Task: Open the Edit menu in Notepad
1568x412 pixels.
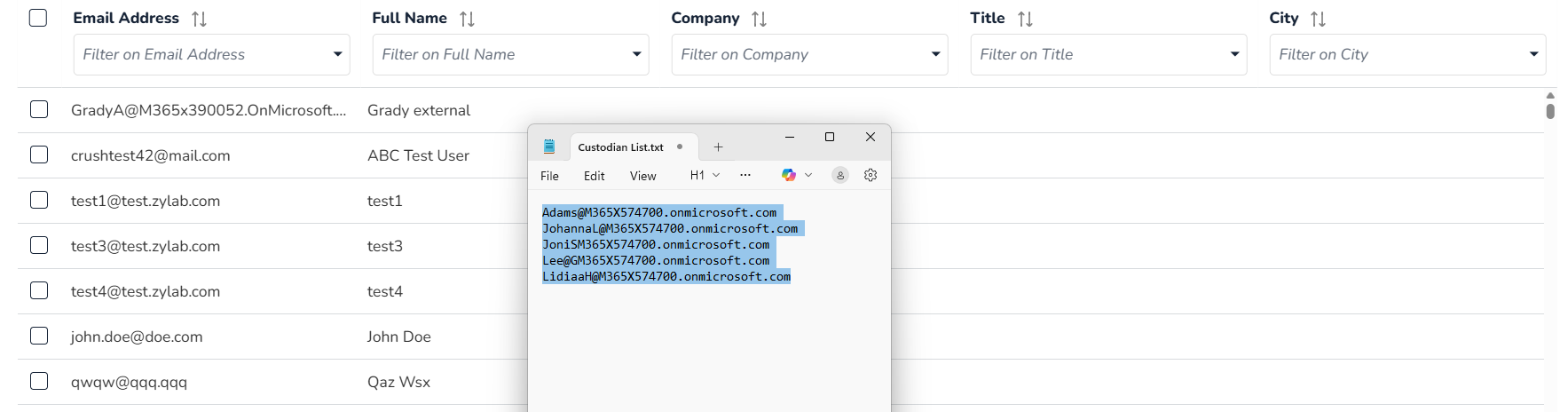Action: click(x=594, y=176)
